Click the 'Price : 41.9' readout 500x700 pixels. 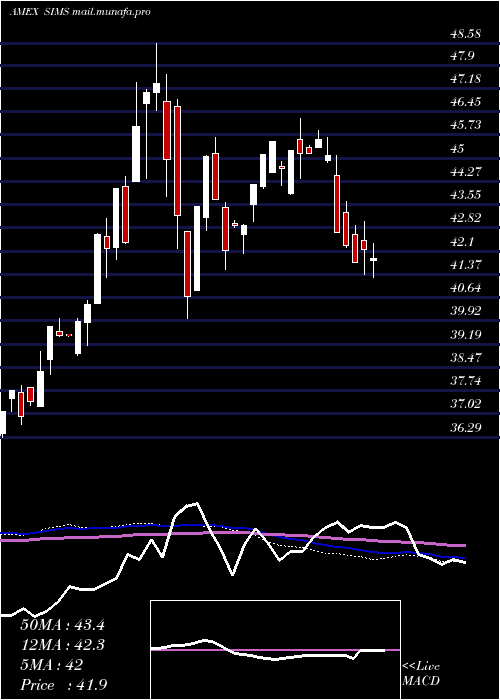click(x=63, y=685)
